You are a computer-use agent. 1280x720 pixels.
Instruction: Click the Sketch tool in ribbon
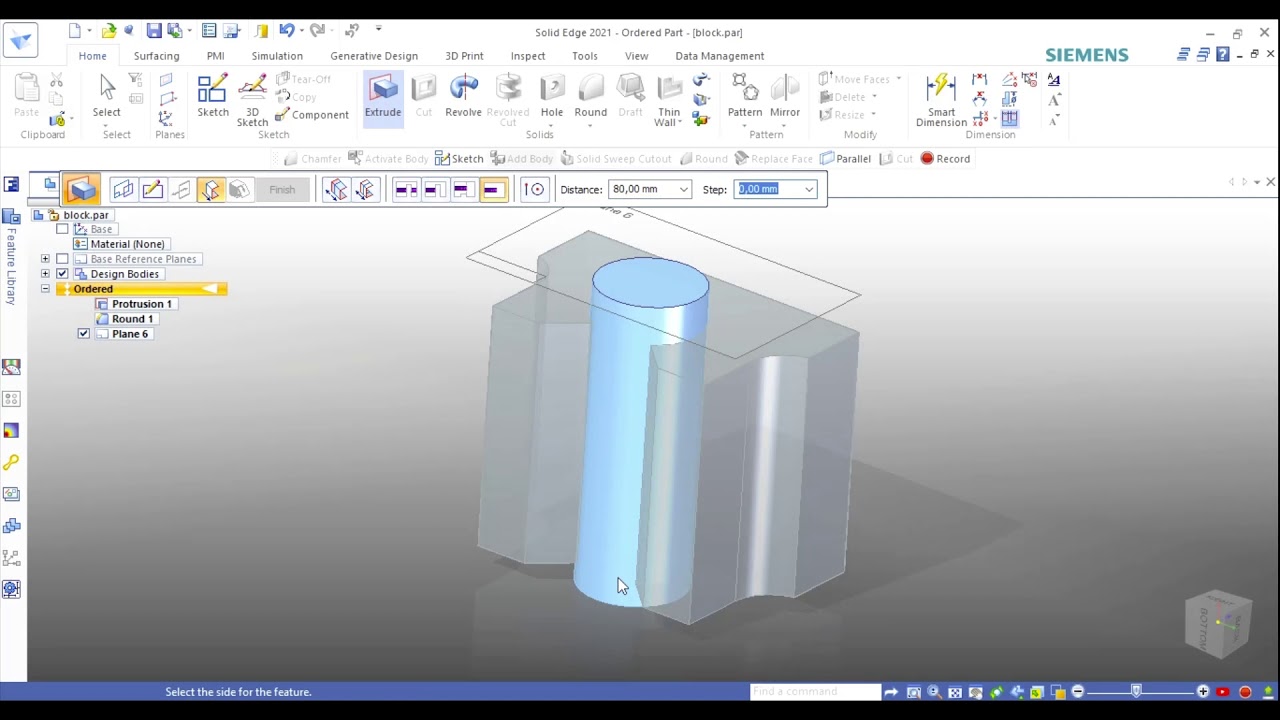[x=213, y=98]
